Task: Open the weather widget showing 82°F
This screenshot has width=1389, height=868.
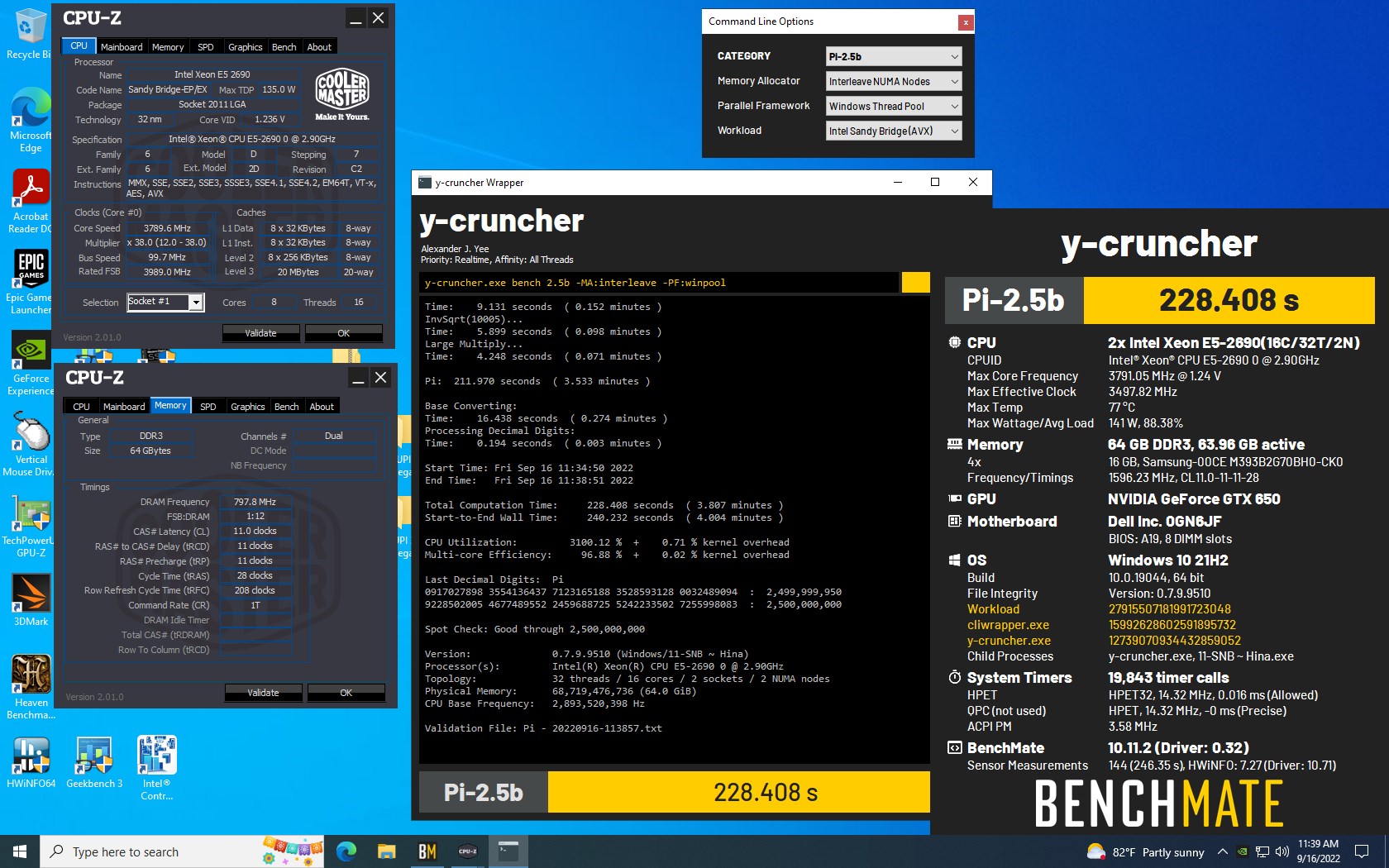Action: point(1145,852)
